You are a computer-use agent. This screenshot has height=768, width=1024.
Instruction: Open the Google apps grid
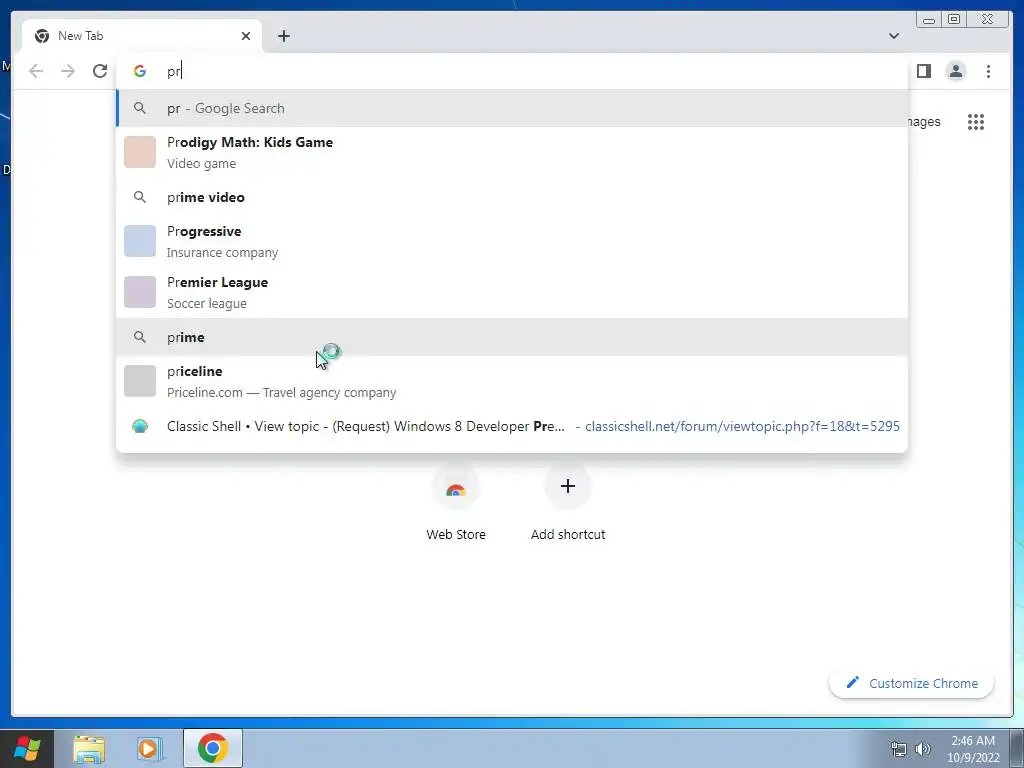(x=976, y=121)
